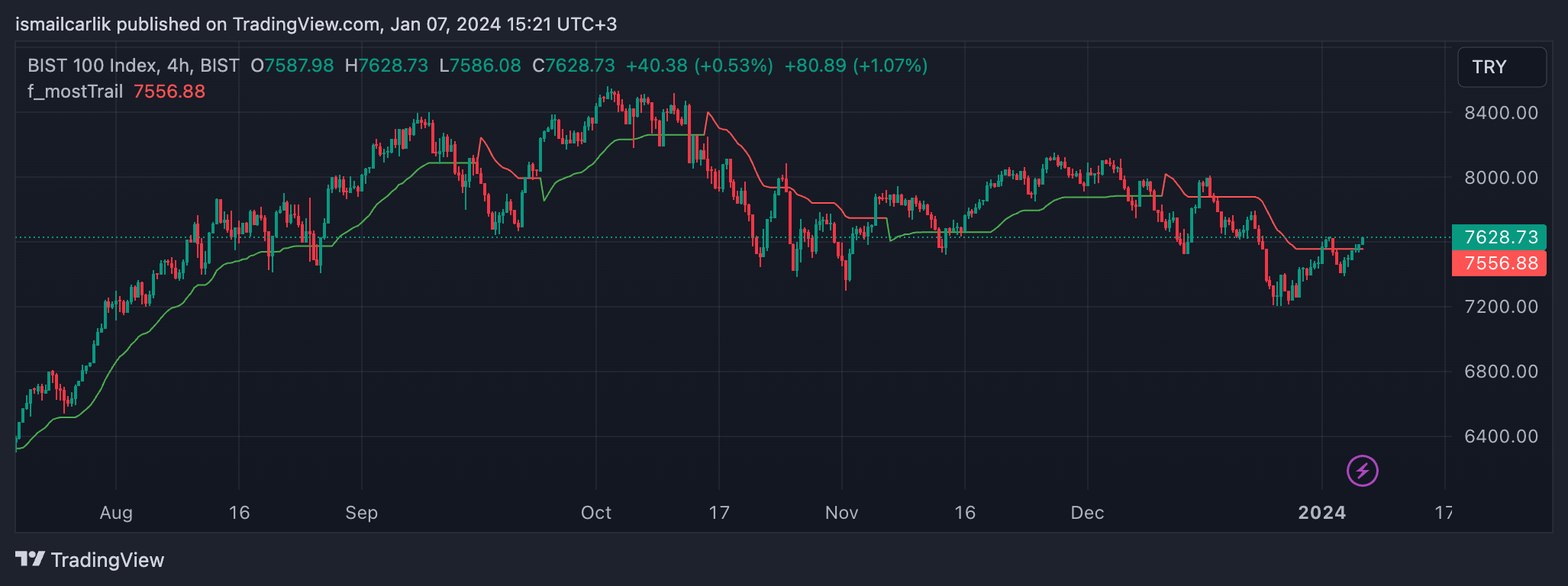Click the 7200.00 price axis label
1568x586 pixels.
click(x=1501, y=307)
